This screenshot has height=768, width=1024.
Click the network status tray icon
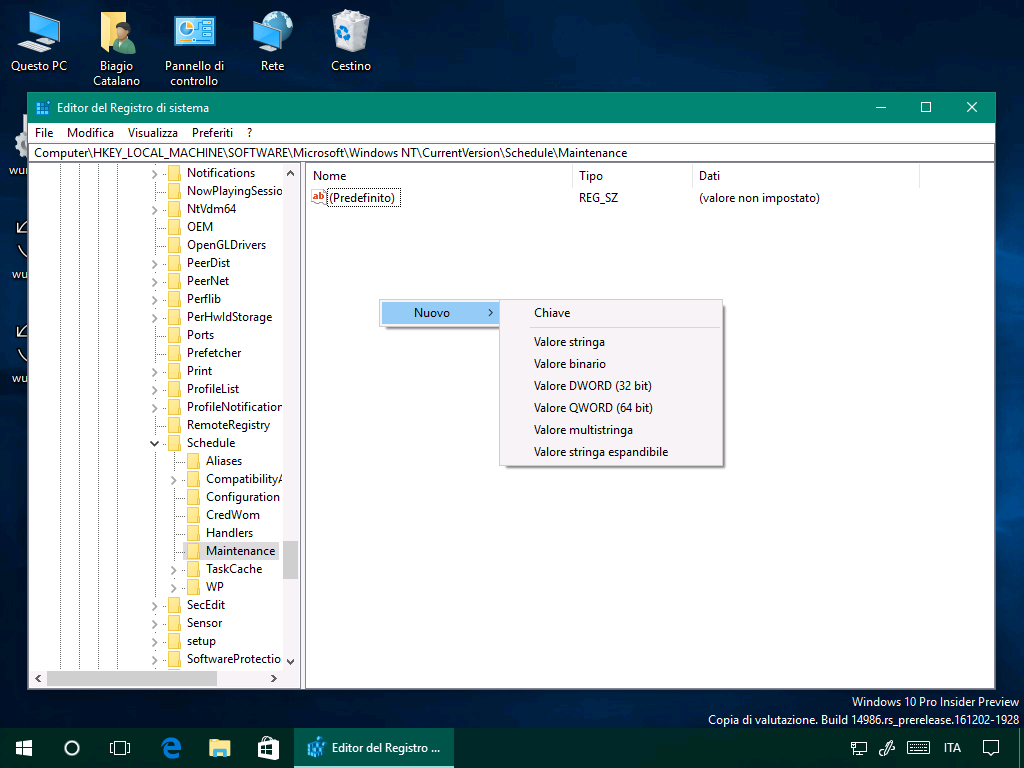[859, 748]
